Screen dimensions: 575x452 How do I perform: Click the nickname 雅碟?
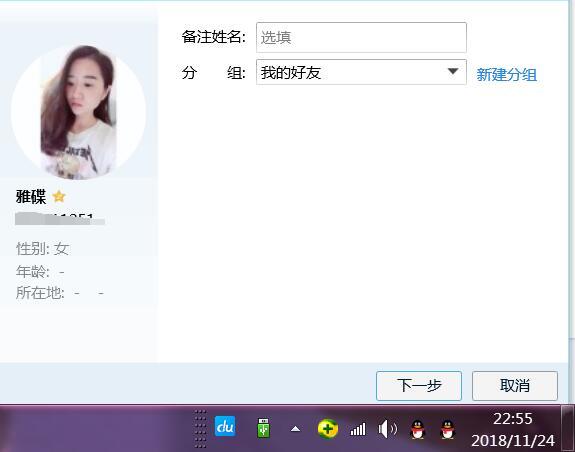coord(31,197)
